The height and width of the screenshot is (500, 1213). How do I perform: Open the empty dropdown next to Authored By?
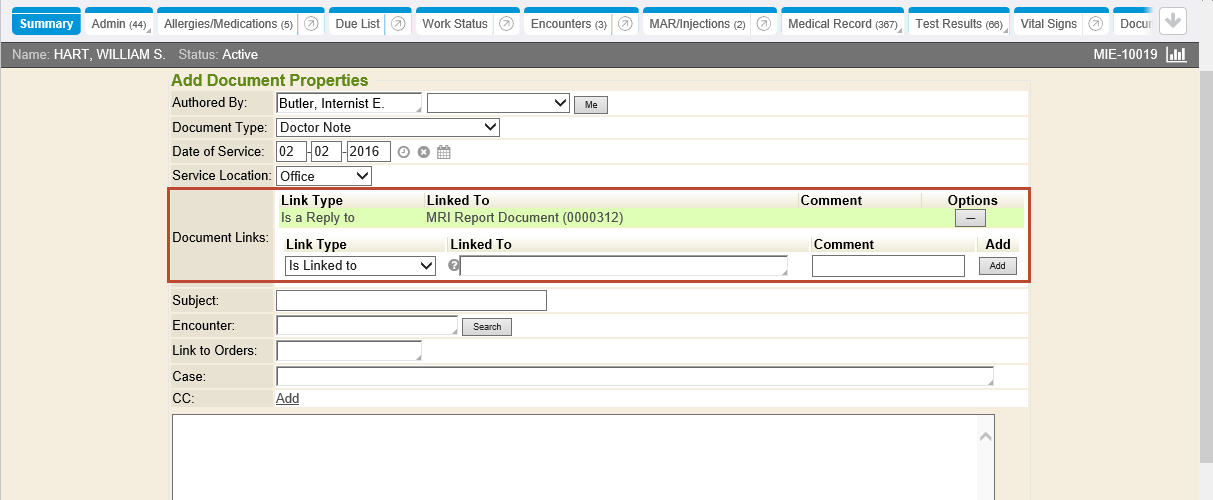click(497, 103)
